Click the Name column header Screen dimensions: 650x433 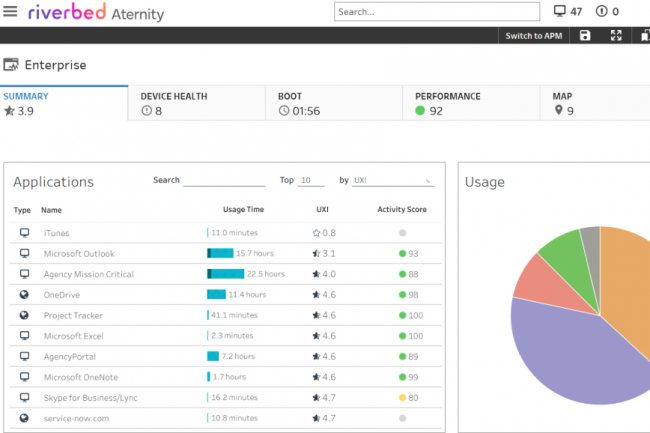click(51, 210)
